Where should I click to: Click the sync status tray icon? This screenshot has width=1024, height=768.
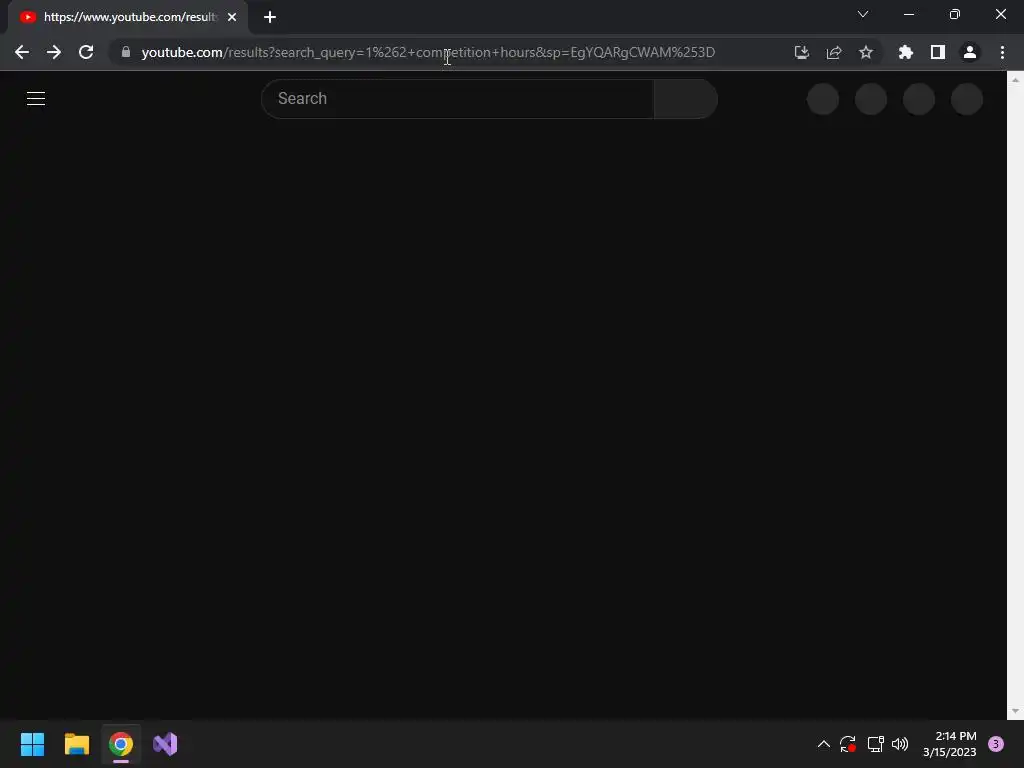click(x=848, y=744)
